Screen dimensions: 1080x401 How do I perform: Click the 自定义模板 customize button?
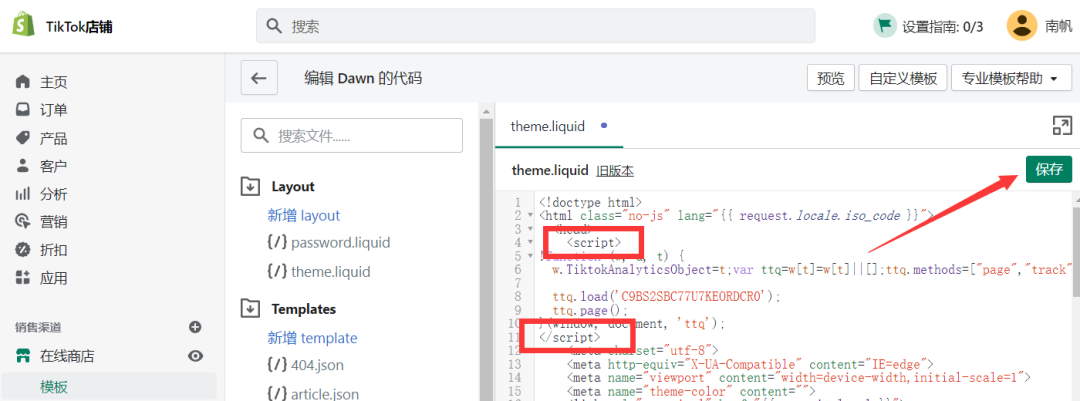(903, 79)
